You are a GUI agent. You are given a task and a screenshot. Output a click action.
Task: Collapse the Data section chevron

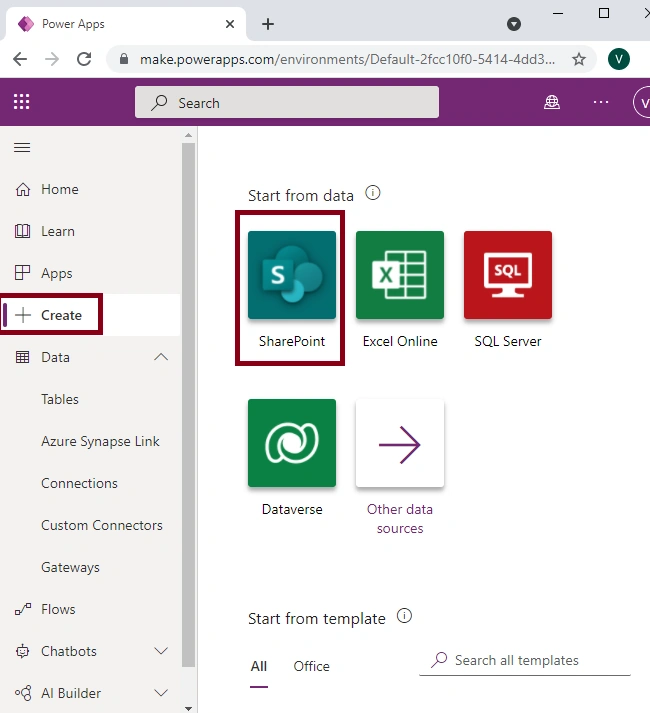click(x=161, y=357)
